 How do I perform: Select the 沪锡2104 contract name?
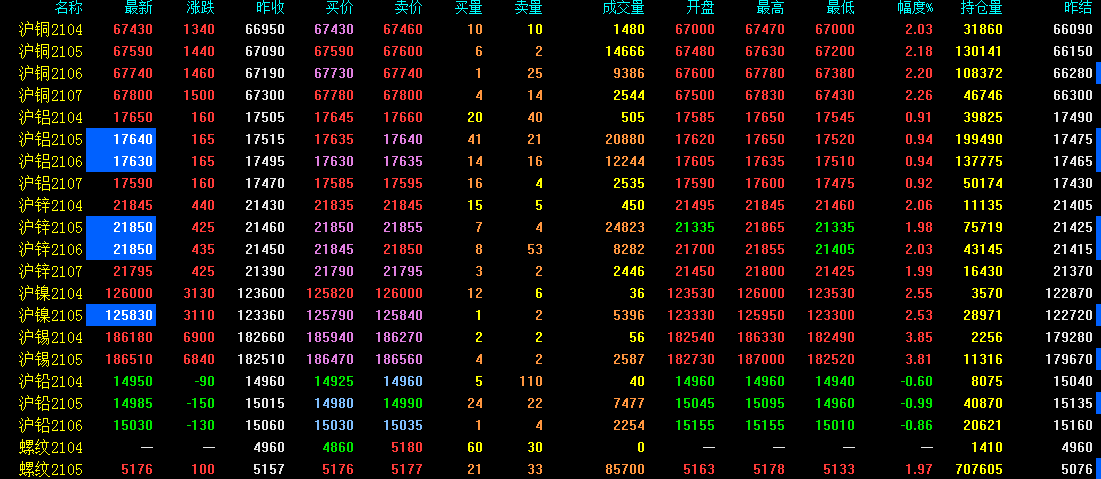[51, 337]
